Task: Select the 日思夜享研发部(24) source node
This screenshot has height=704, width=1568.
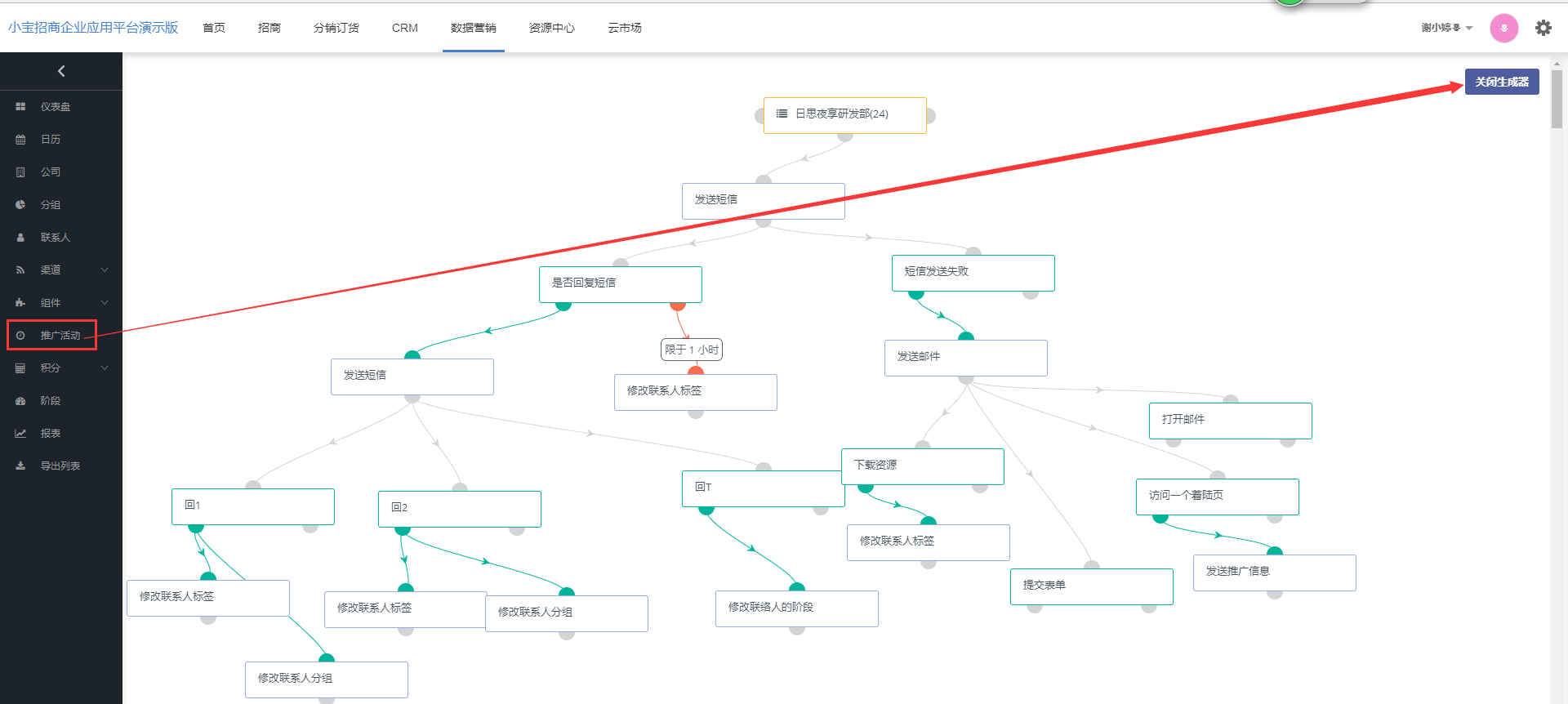Action: coord(844,114)
